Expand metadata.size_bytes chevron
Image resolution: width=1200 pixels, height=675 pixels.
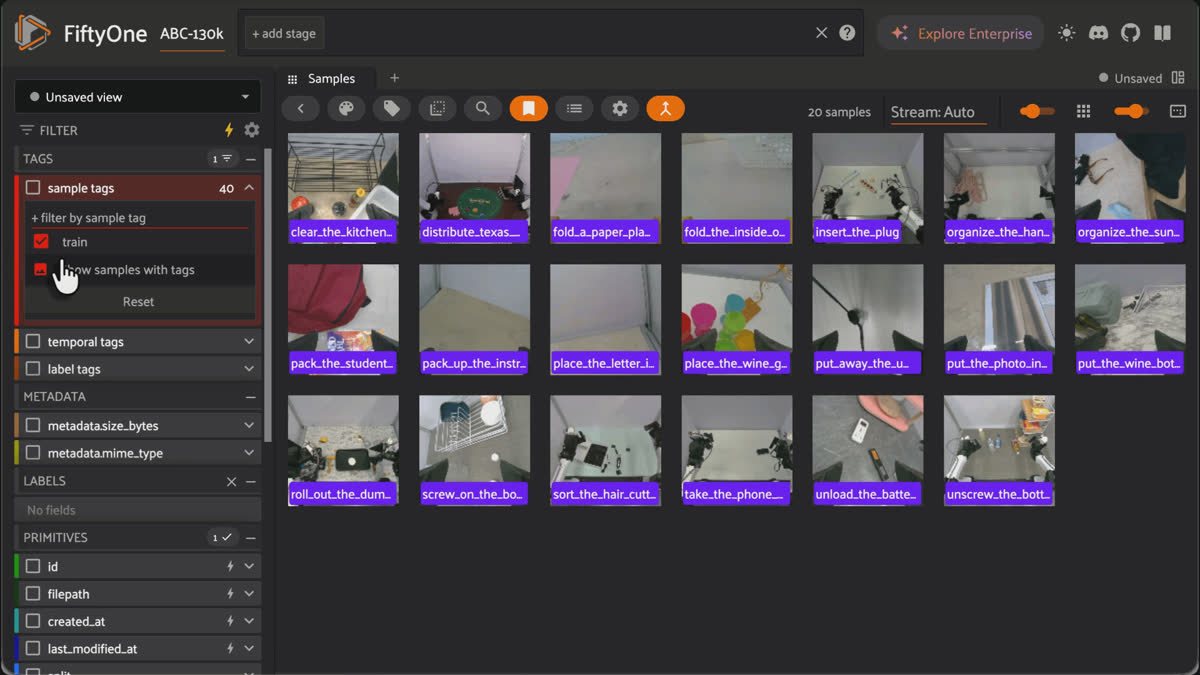click(249, 426)
